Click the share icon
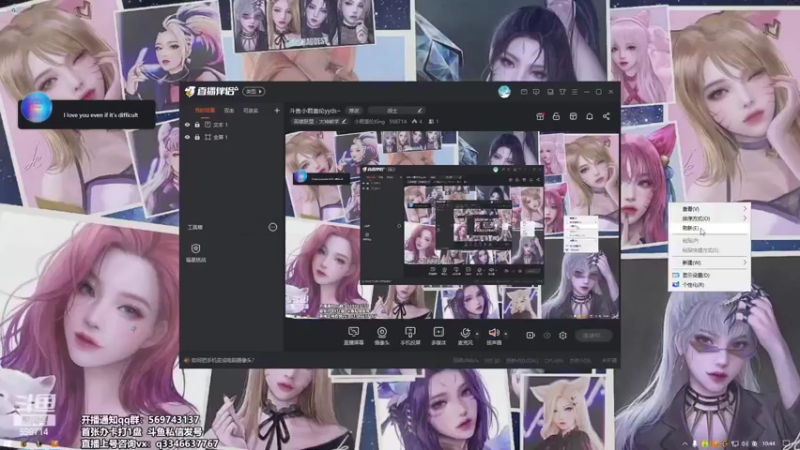 (606, 116)
